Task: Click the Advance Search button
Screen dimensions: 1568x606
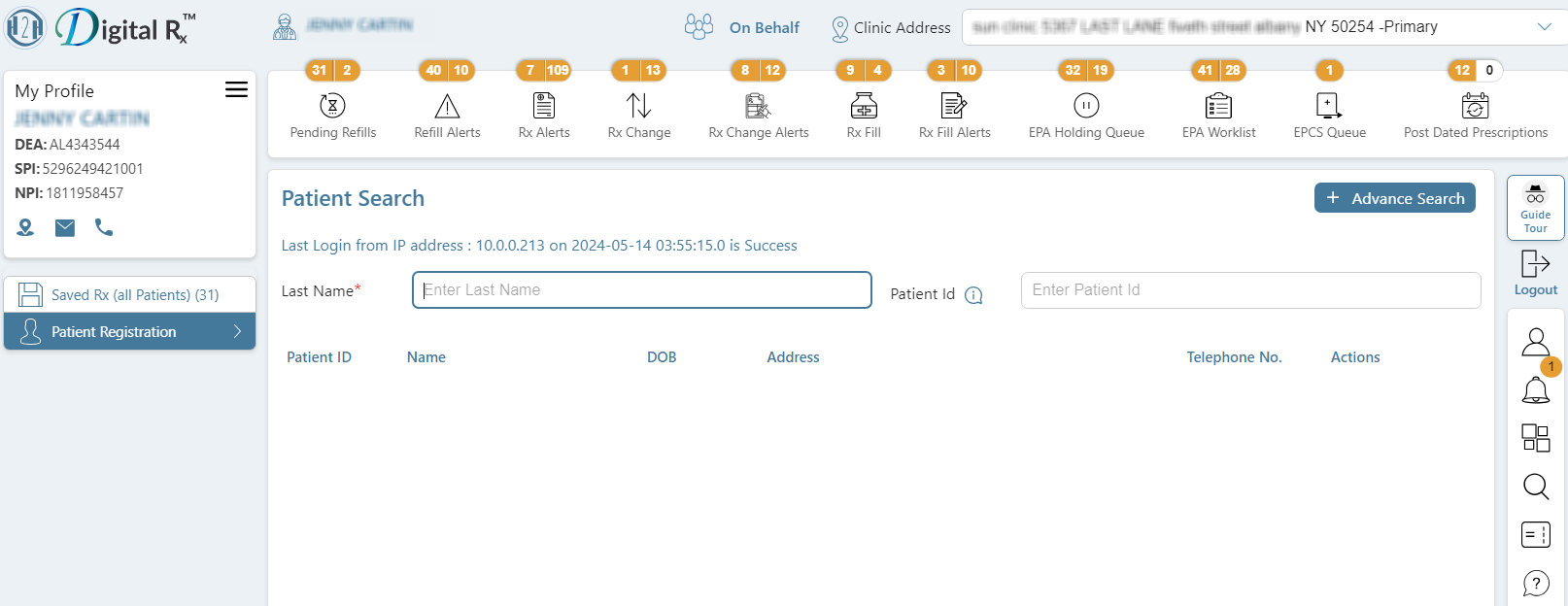Action: pyautogui.click(x=1394, y=198)
